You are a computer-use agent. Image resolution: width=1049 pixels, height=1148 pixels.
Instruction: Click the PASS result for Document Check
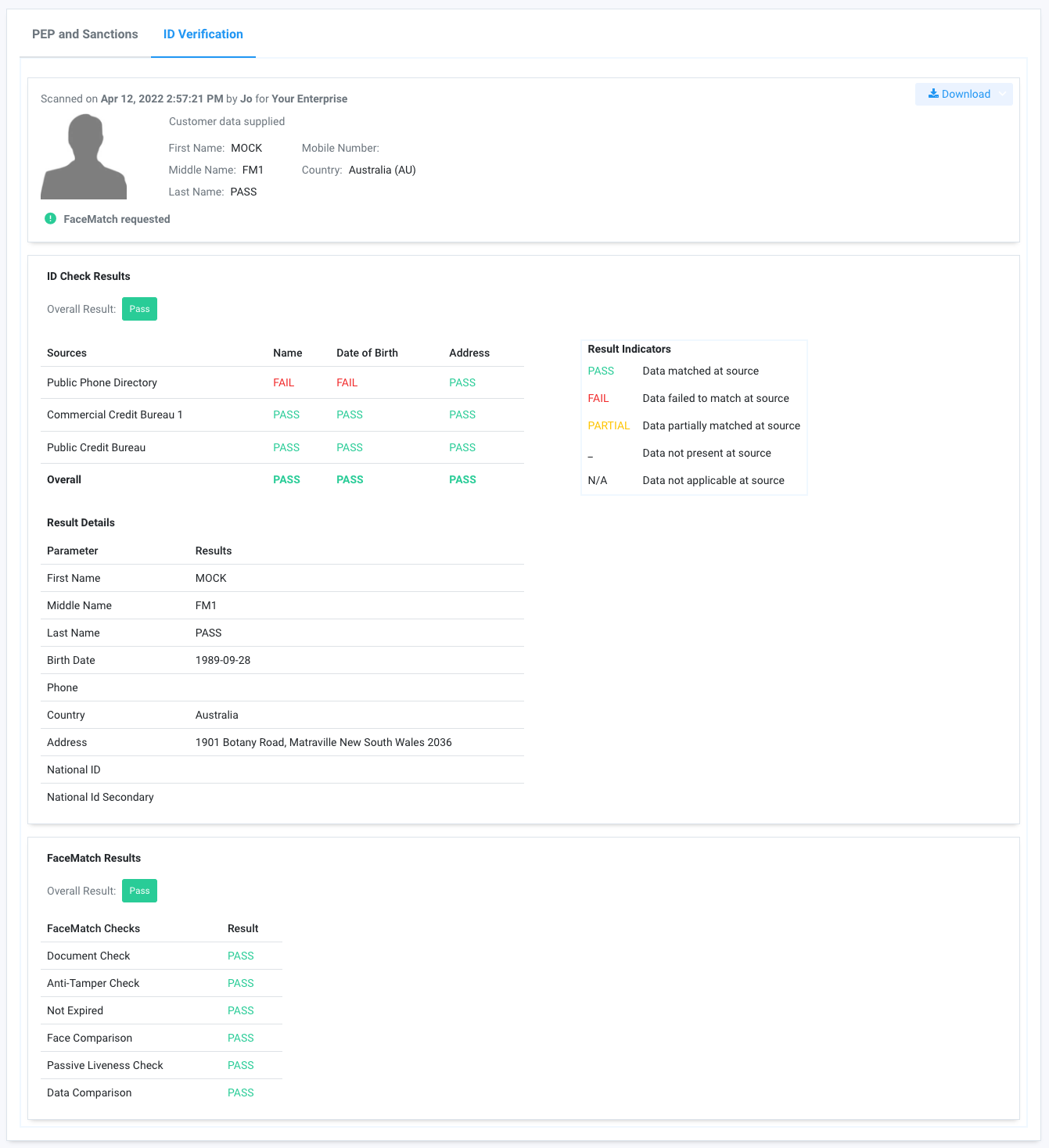pyautogui.click(x=241, y=956)
